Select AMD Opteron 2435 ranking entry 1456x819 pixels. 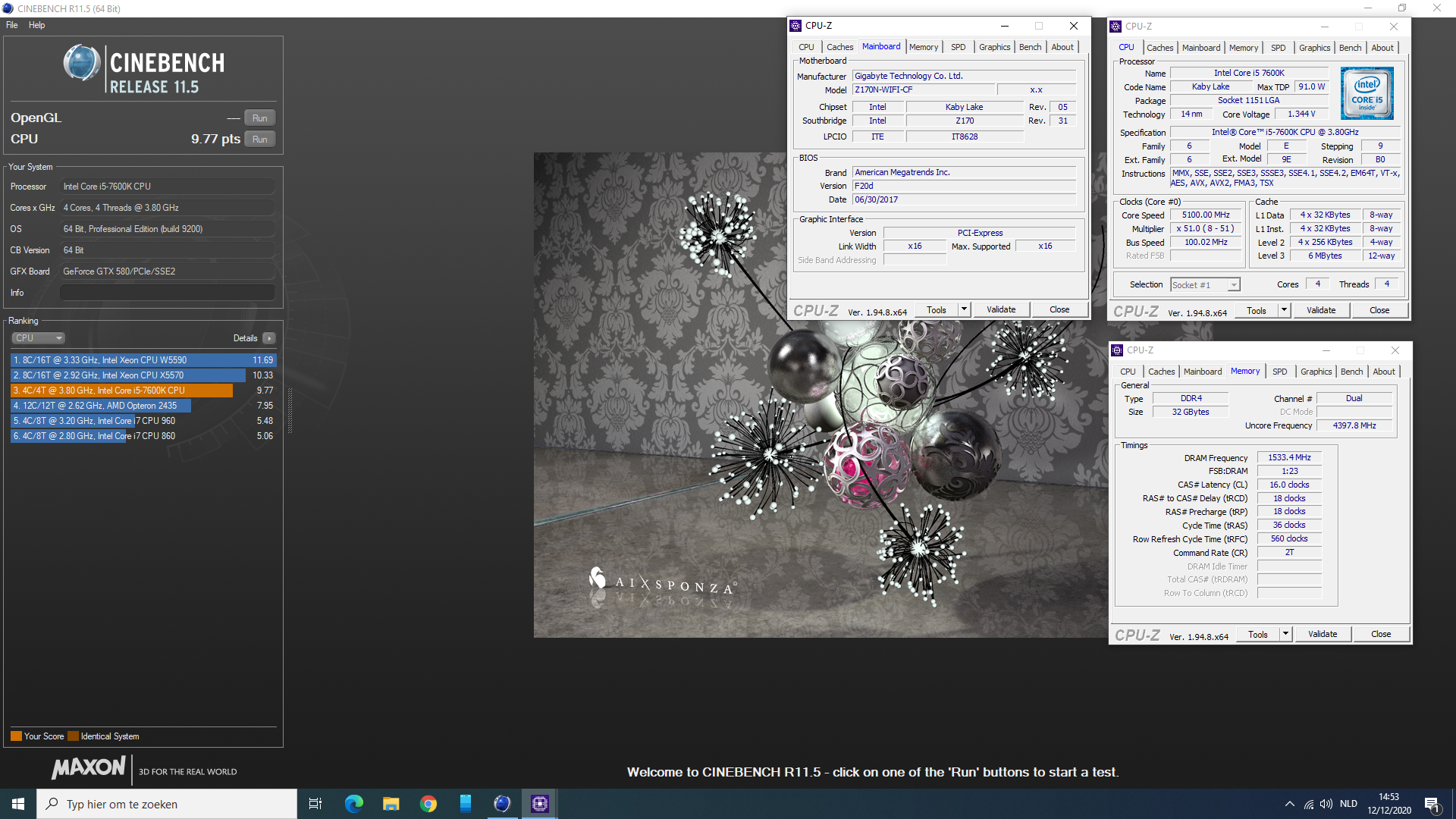pos(143,406)
